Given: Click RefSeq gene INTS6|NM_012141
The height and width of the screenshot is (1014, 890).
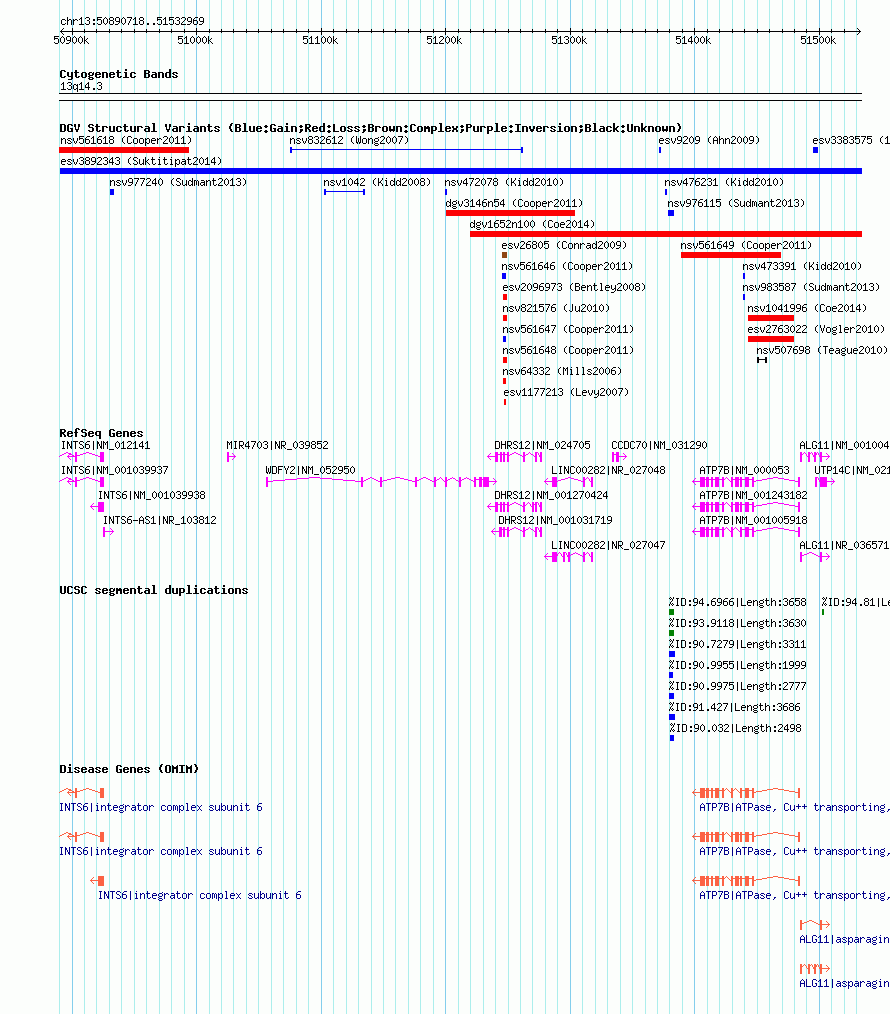Looking at the screenshot, I should [105, 446].
